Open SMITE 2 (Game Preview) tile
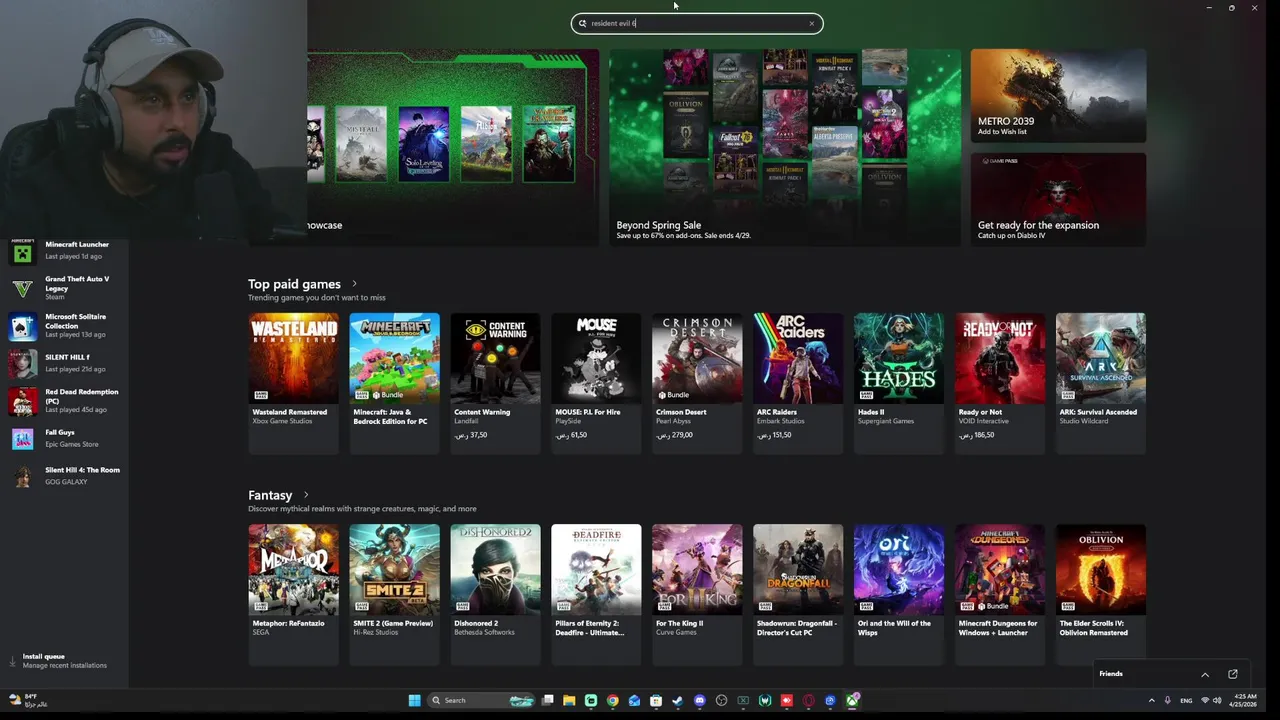This screenshot has width=1280, height=720. coord(394,594)
